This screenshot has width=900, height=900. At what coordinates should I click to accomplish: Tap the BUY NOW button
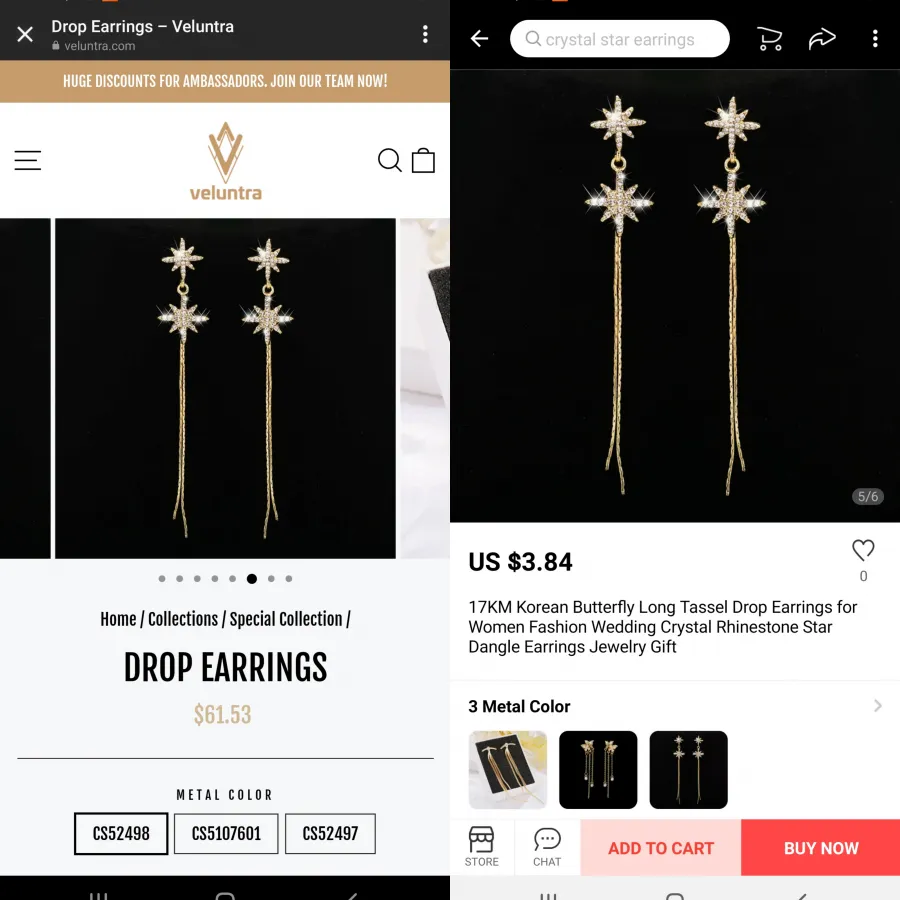821,848
